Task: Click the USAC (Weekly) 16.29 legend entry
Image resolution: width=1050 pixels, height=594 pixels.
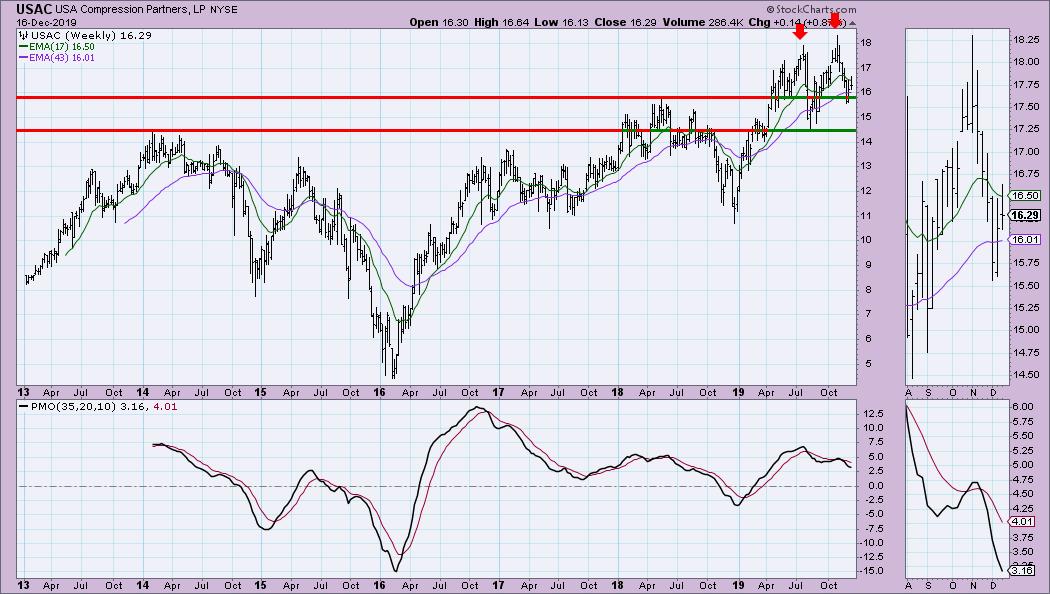Action: [x=91, y=35]
